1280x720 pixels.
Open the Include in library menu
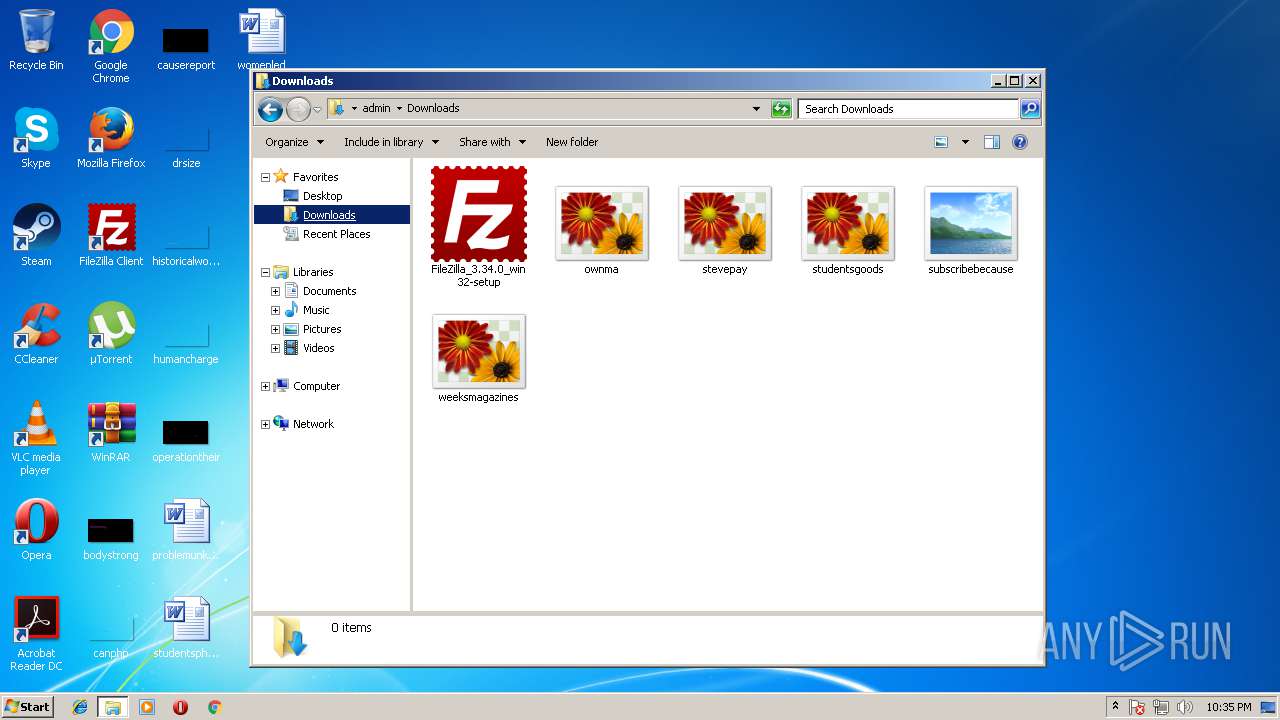coord(391,142)
